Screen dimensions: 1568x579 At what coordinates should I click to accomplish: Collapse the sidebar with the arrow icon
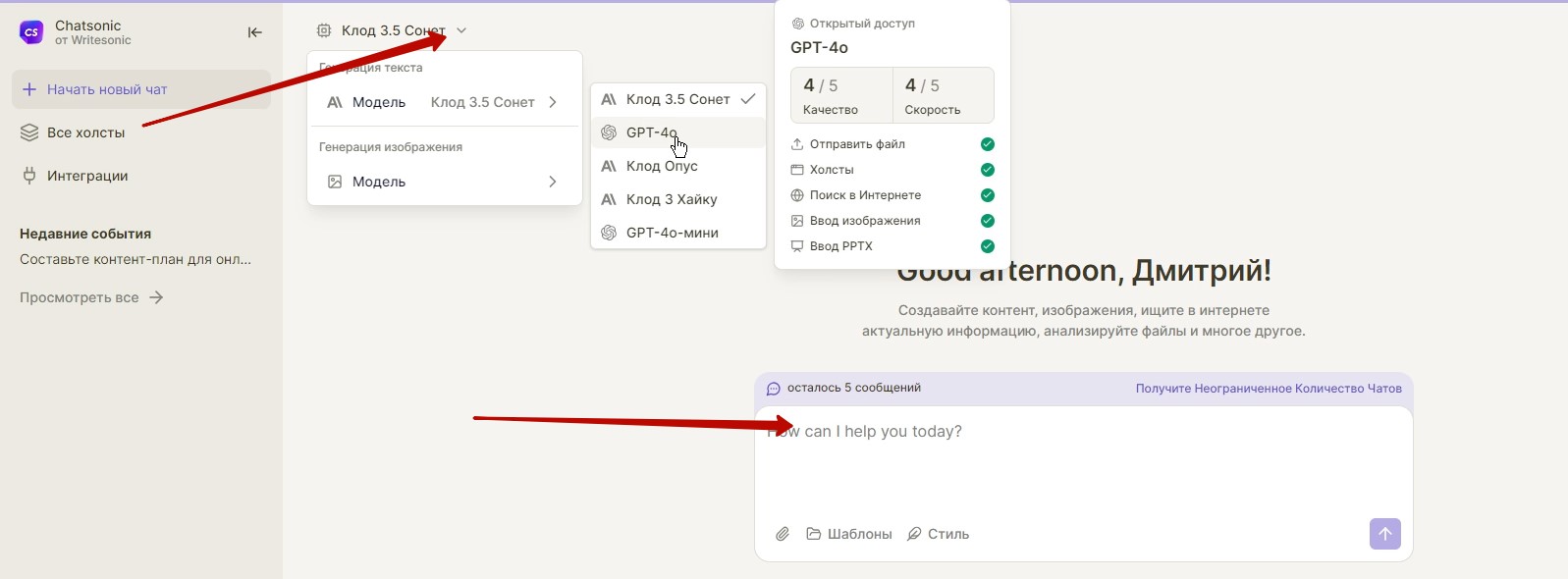point(255,32)
